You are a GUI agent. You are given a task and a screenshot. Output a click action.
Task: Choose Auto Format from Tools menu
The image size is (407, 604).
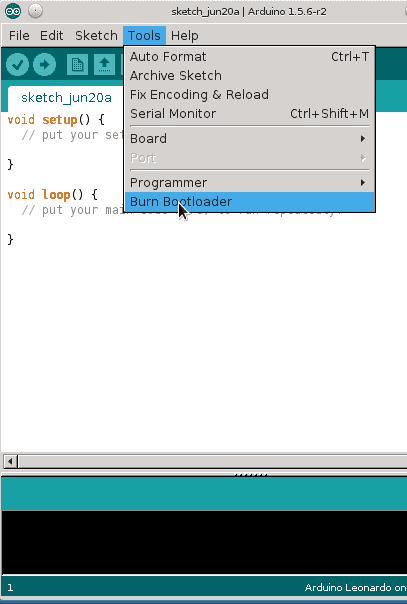[x=250, y=57]
